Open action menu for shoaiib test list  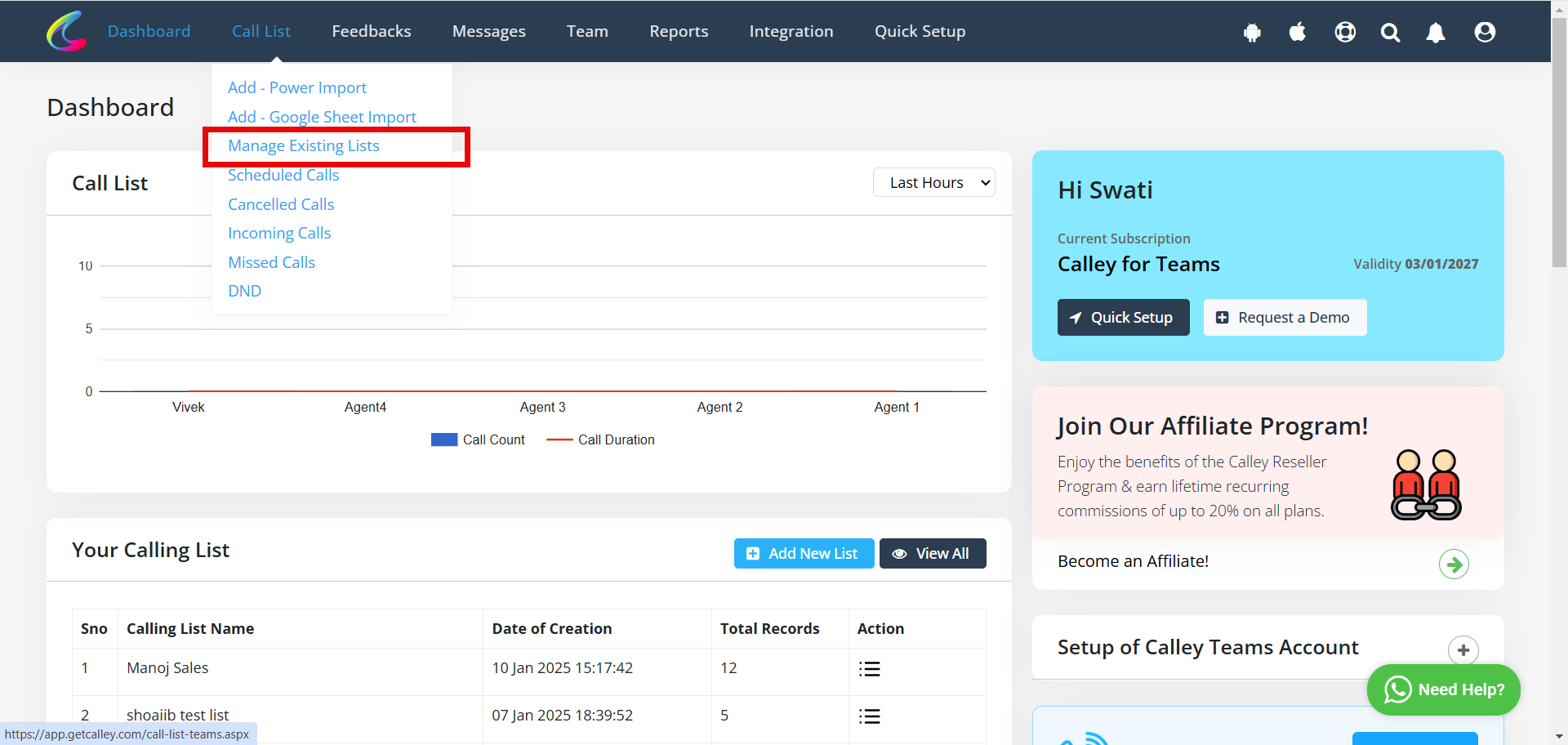[x=869, y=716]
